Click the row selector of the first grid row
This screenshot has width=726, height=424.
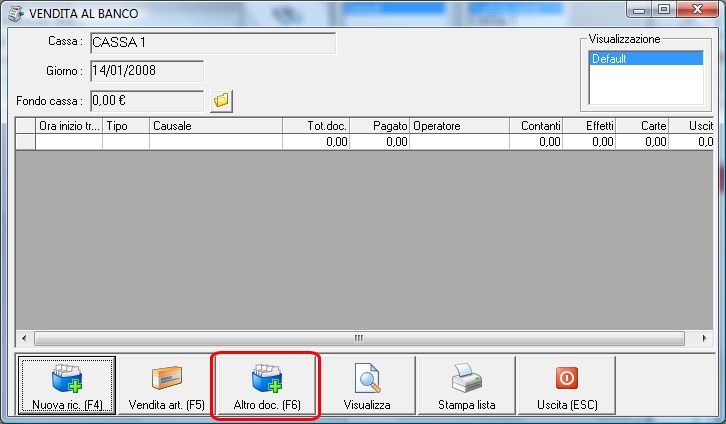pyautogui.click(x=25, y=142)
